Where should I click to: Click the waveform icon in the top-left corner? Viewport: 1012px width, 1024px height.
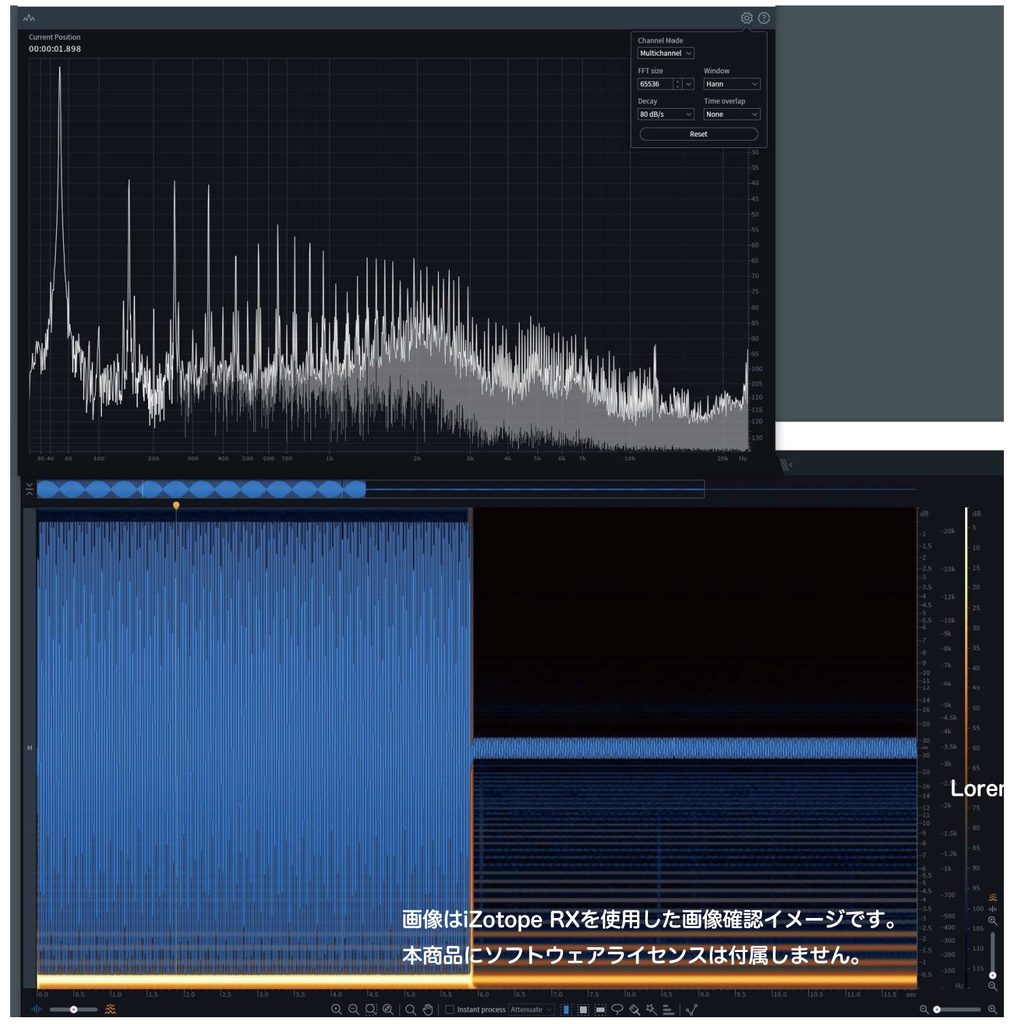[27, 17]
